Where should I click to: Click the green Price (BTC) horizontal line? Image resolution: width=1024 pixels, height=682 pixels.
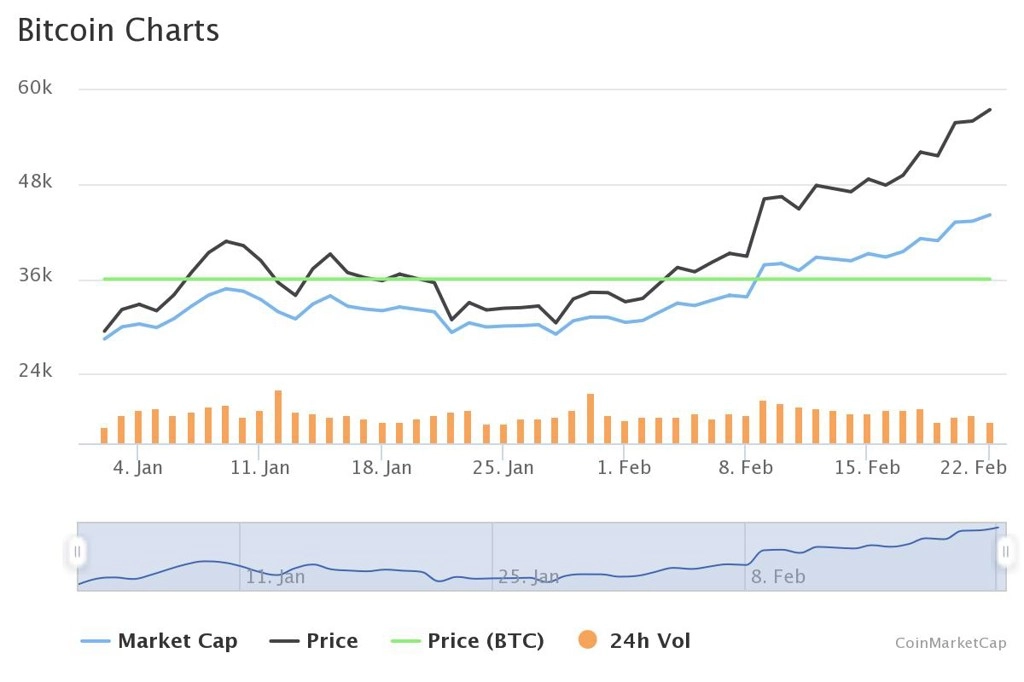(547, 279)
